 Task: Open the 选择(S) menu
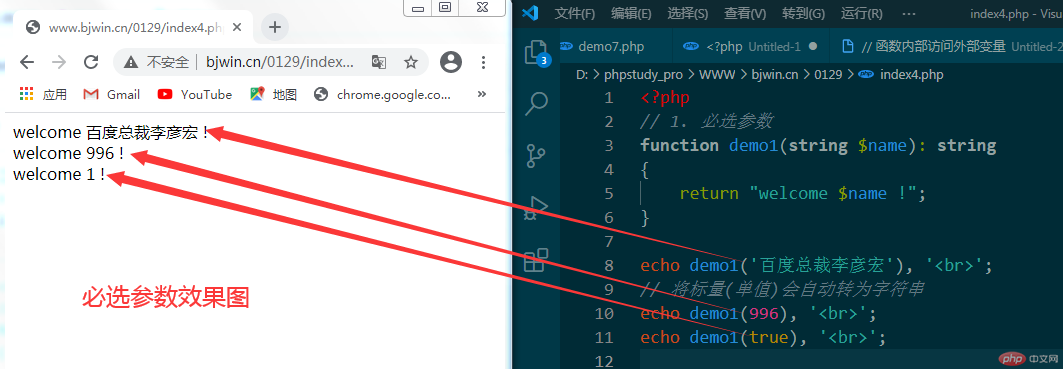tap(687, 14)
